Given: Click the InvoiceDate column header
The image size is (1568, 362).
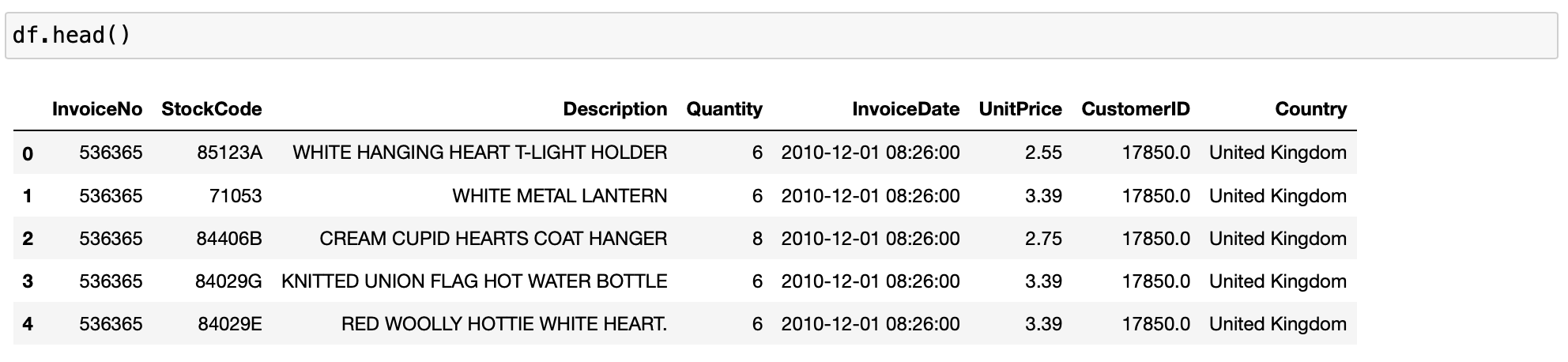Looking at the screenshot, I should click(905, 109).
